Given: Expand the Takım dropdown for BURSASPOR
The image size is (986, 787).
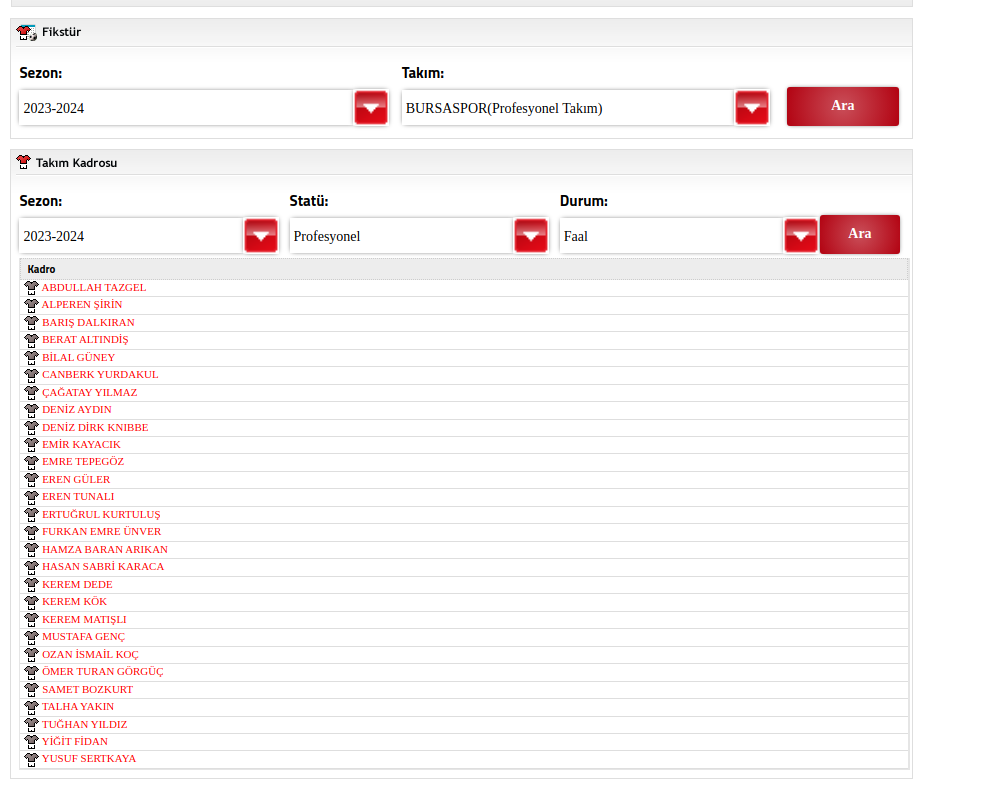Looking at the screenshot, I should [751, 108].
